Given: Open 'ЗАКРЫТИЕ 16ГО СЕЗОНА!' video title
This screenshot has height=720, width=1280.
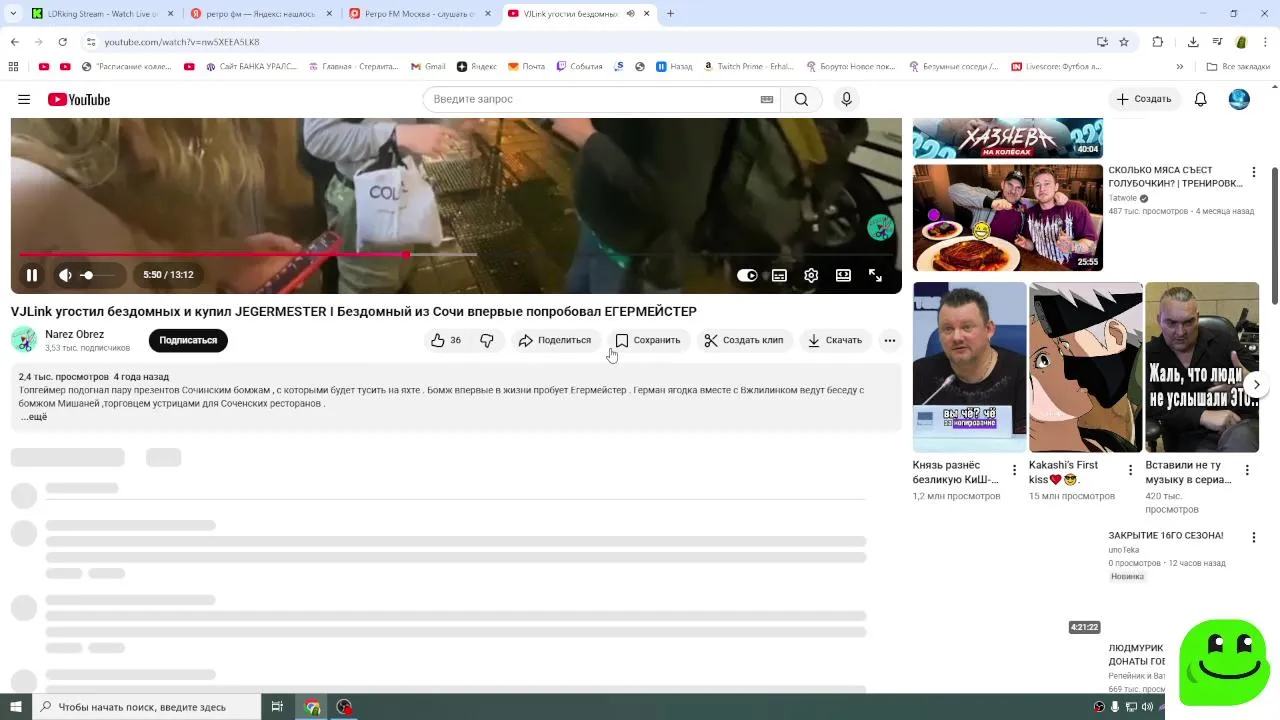Looking at the screenshot, I should [x=1165, y=536].
